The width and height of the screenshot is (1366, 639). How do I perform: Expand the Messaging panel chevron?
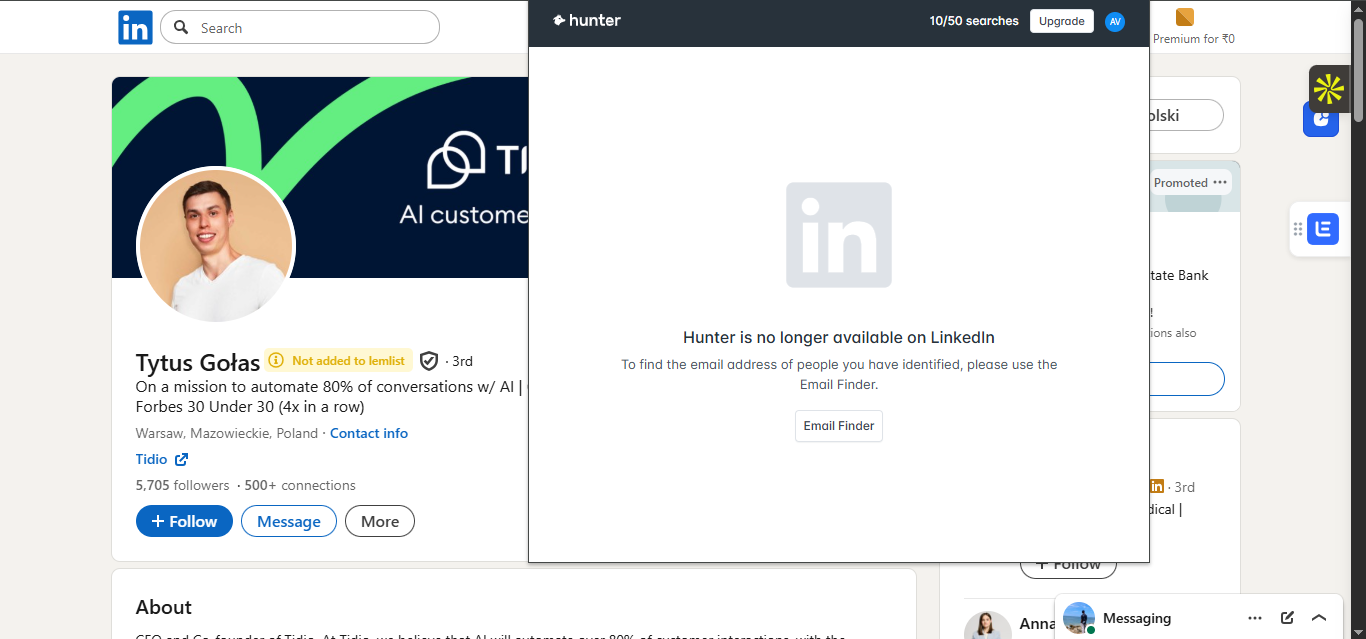1319,618
